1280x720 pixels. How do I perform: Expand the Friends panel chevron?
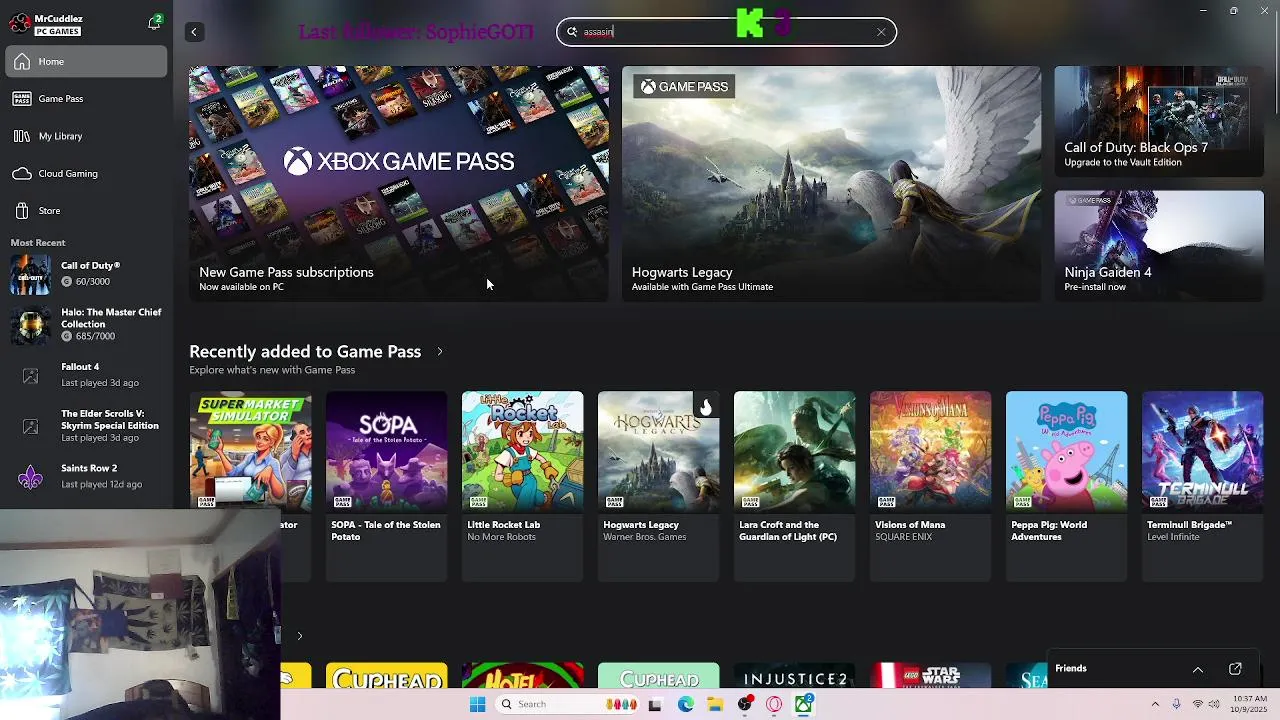point(1197,669)
